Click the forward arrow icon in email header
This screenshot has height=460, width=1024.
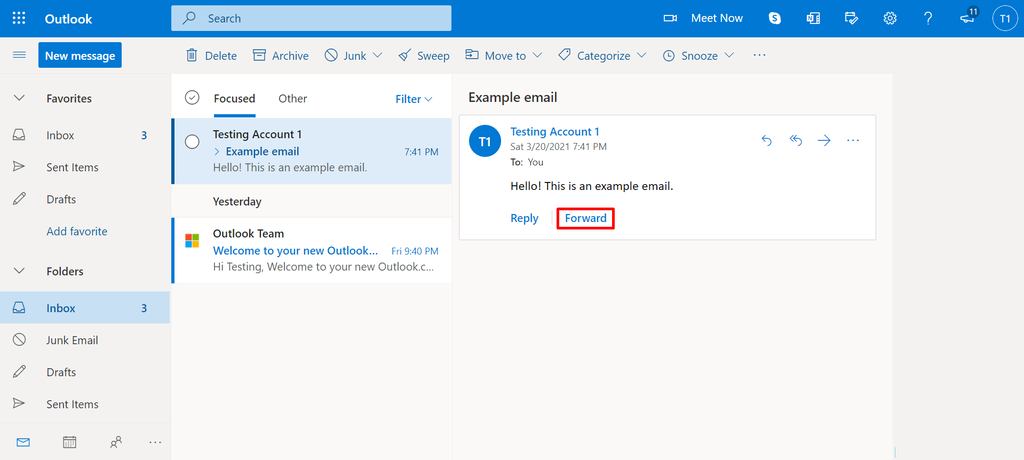pyautogui.click(x=824, y=140)
